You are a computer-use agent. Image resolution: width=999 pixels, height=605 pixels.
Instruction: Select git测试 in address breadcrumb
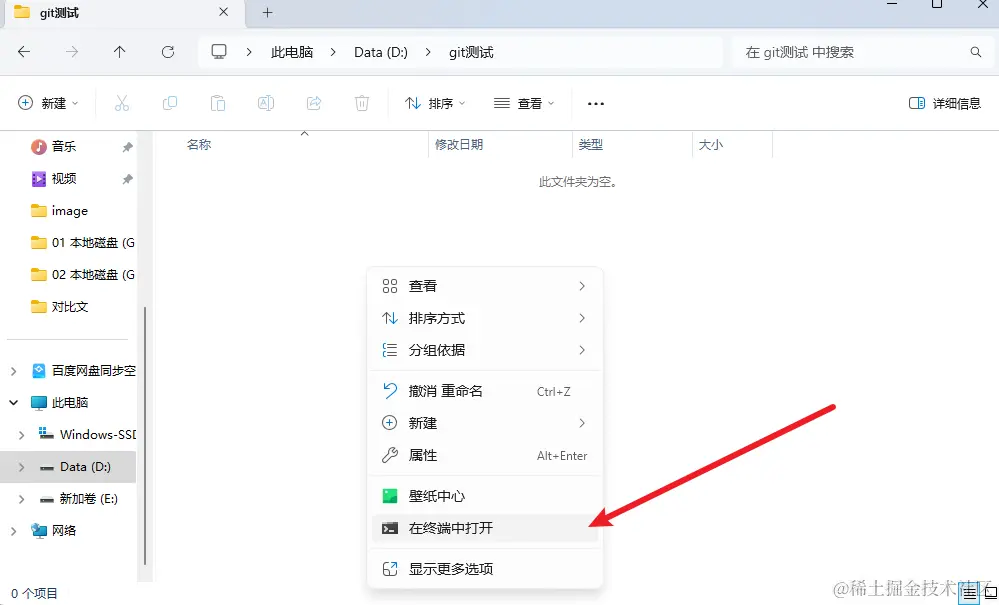[471, 52]
